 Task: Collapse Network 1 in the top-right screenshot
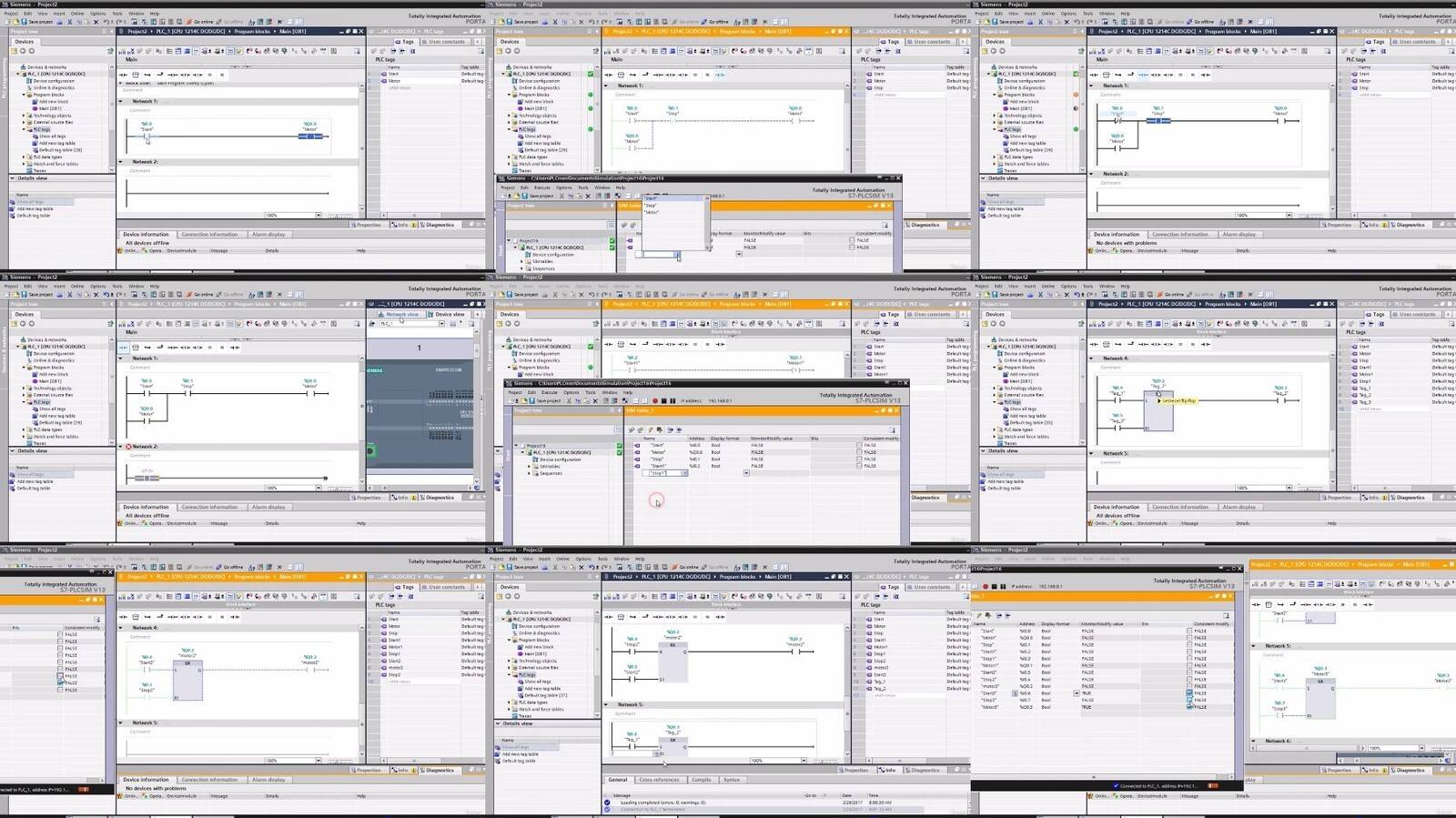point(1091,86)
